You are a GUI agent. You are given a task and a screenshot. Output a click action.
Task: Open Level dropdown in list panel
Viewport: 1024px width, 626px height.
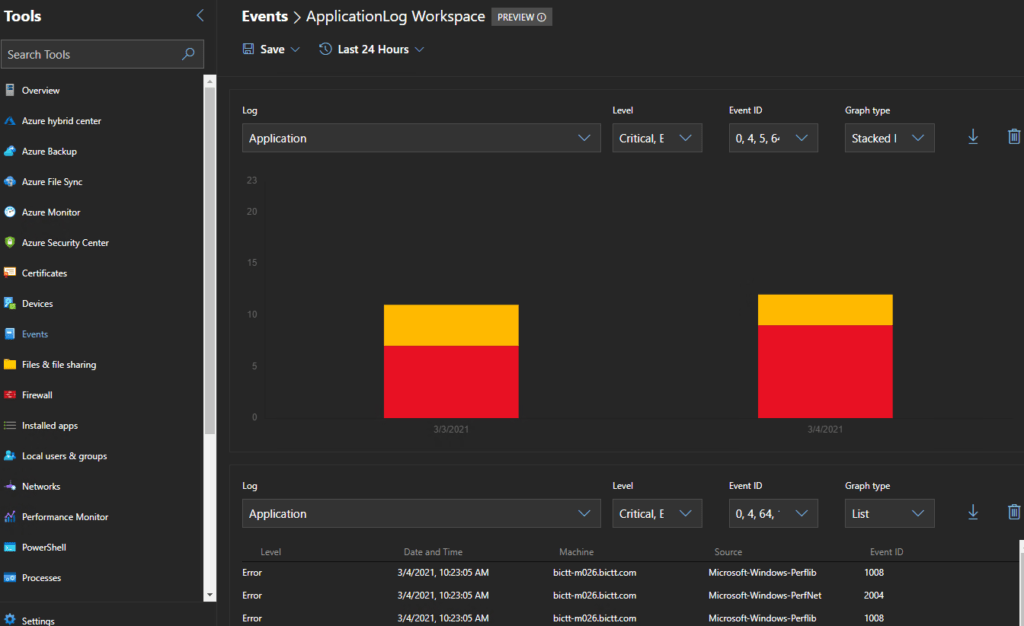pyautogui.click(x=657, y=514)
